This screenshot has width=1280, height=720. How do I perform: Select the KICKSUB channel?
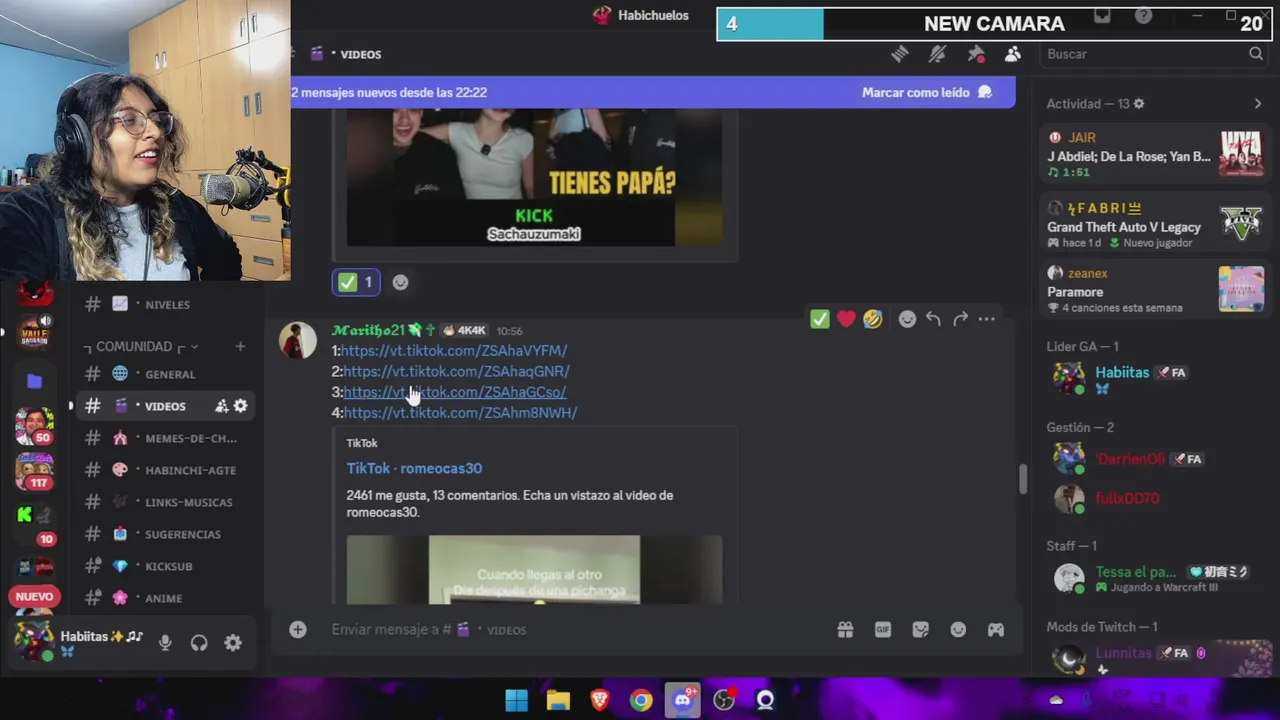[x=165, y=566]
